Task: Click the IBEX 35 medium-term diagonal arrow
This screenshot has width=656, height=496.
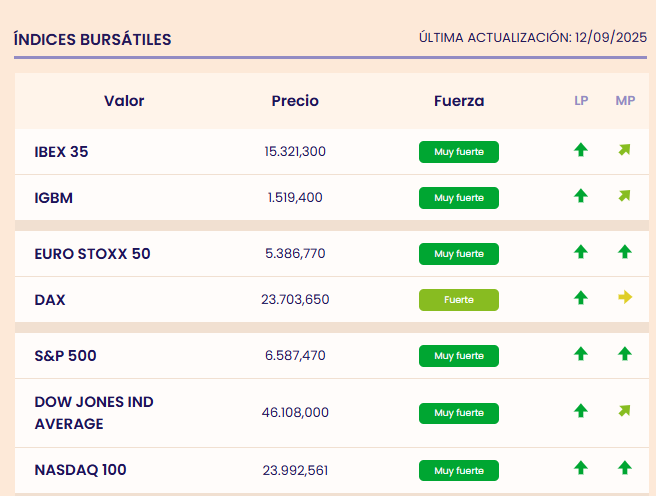Action: pos(625,151)
